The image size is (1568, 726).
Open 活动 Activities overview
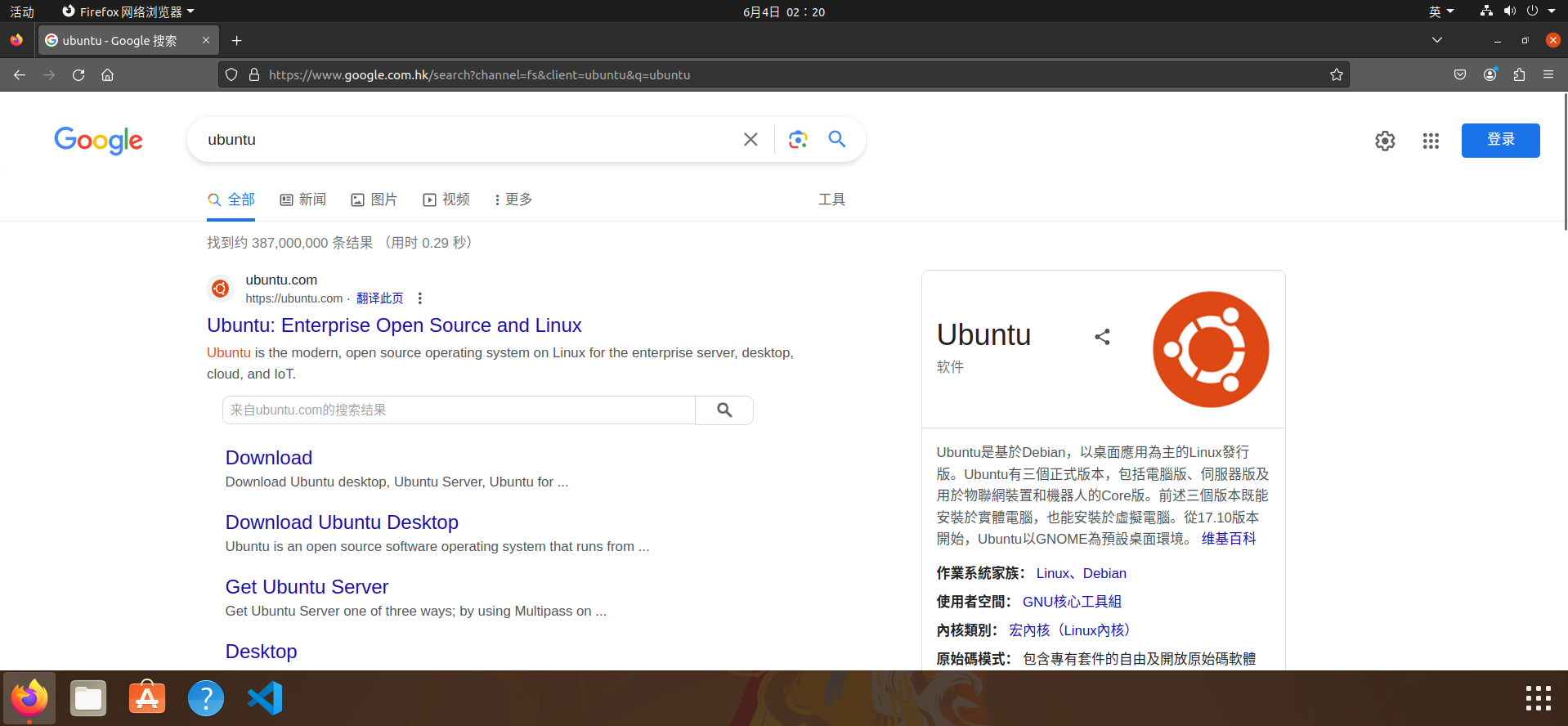click(22, 11)
